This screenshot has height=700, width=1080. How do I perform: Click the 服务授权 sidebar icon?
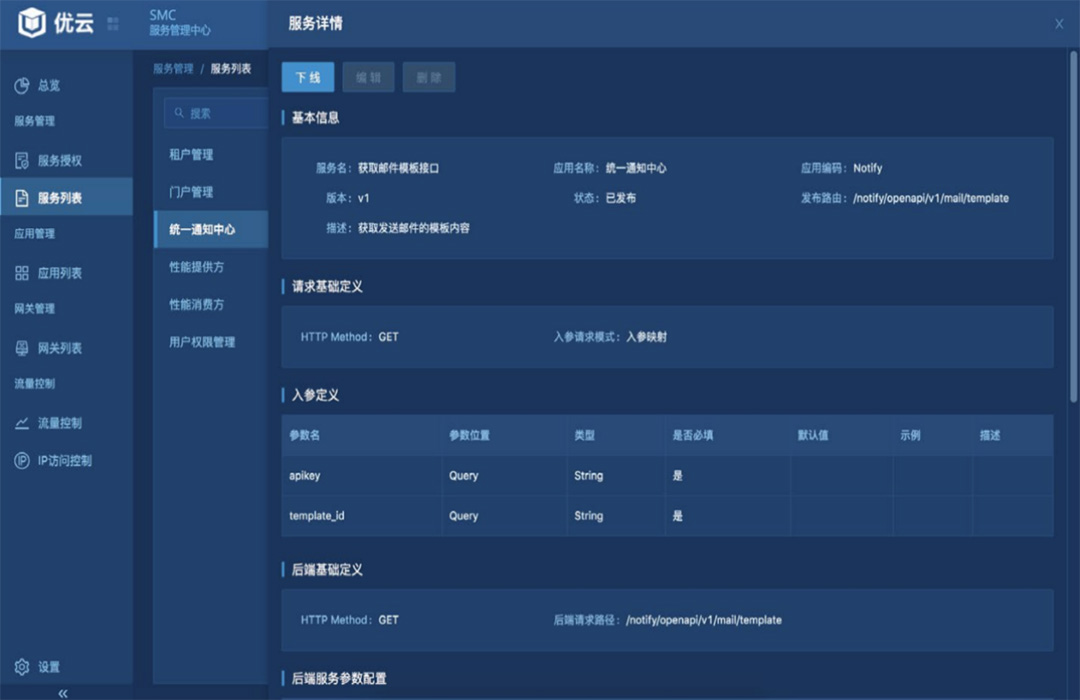coord(22,160)
